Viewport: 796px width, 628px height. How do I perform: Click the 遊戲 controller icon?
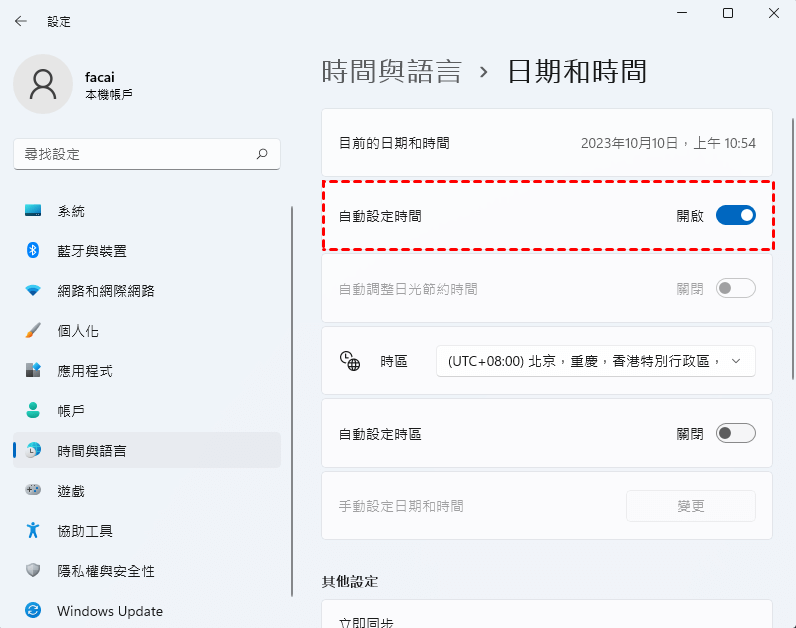(33, 491)
